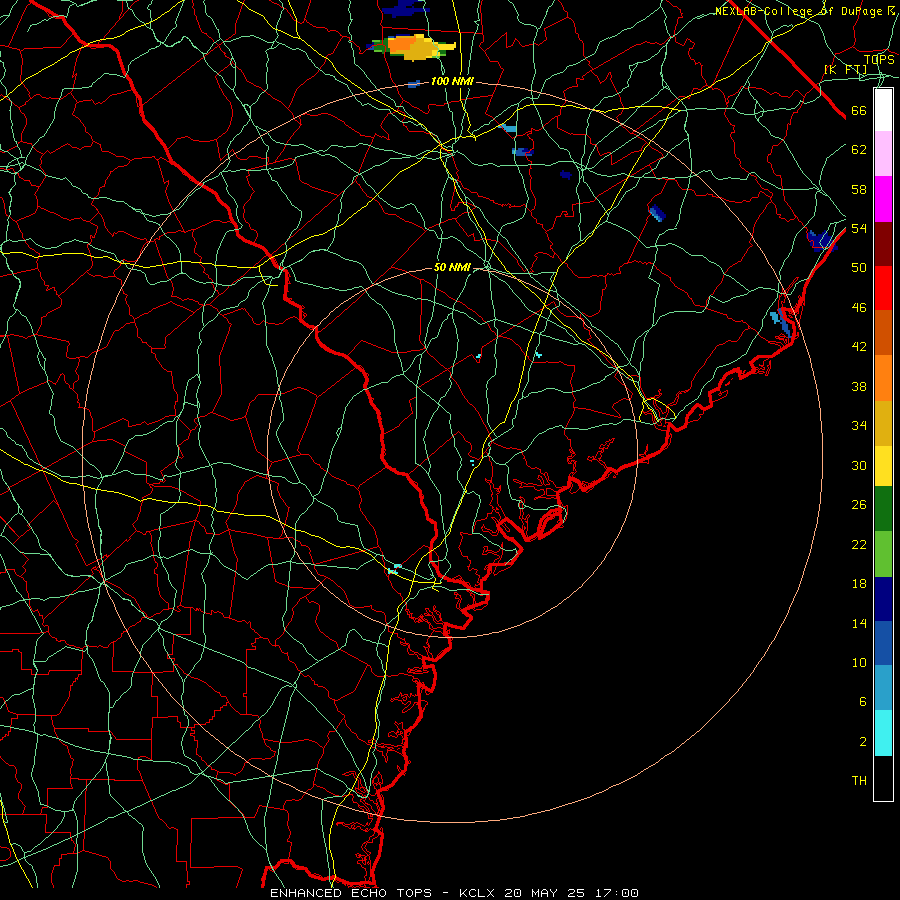Click the yellow swatch near 30

883,466
